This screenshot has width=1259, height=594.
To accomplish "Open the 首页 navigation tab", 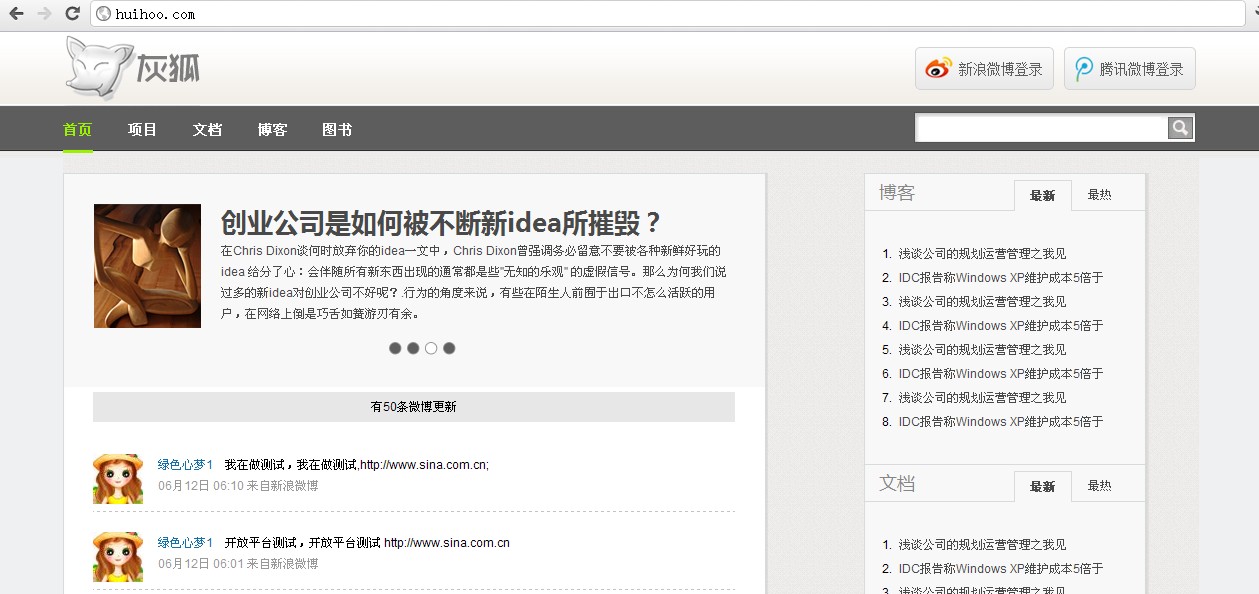I will click(78, 130).
